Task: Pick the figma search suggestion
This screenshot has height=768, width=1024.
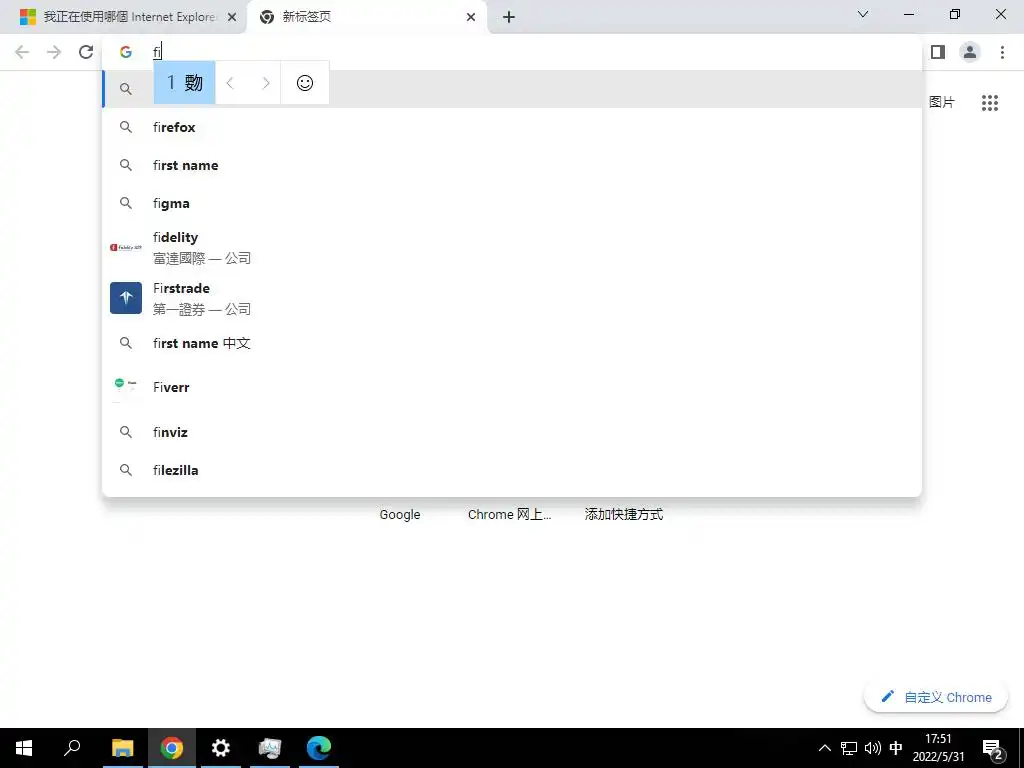Action: pyautogui.click(x=512, y=203)
